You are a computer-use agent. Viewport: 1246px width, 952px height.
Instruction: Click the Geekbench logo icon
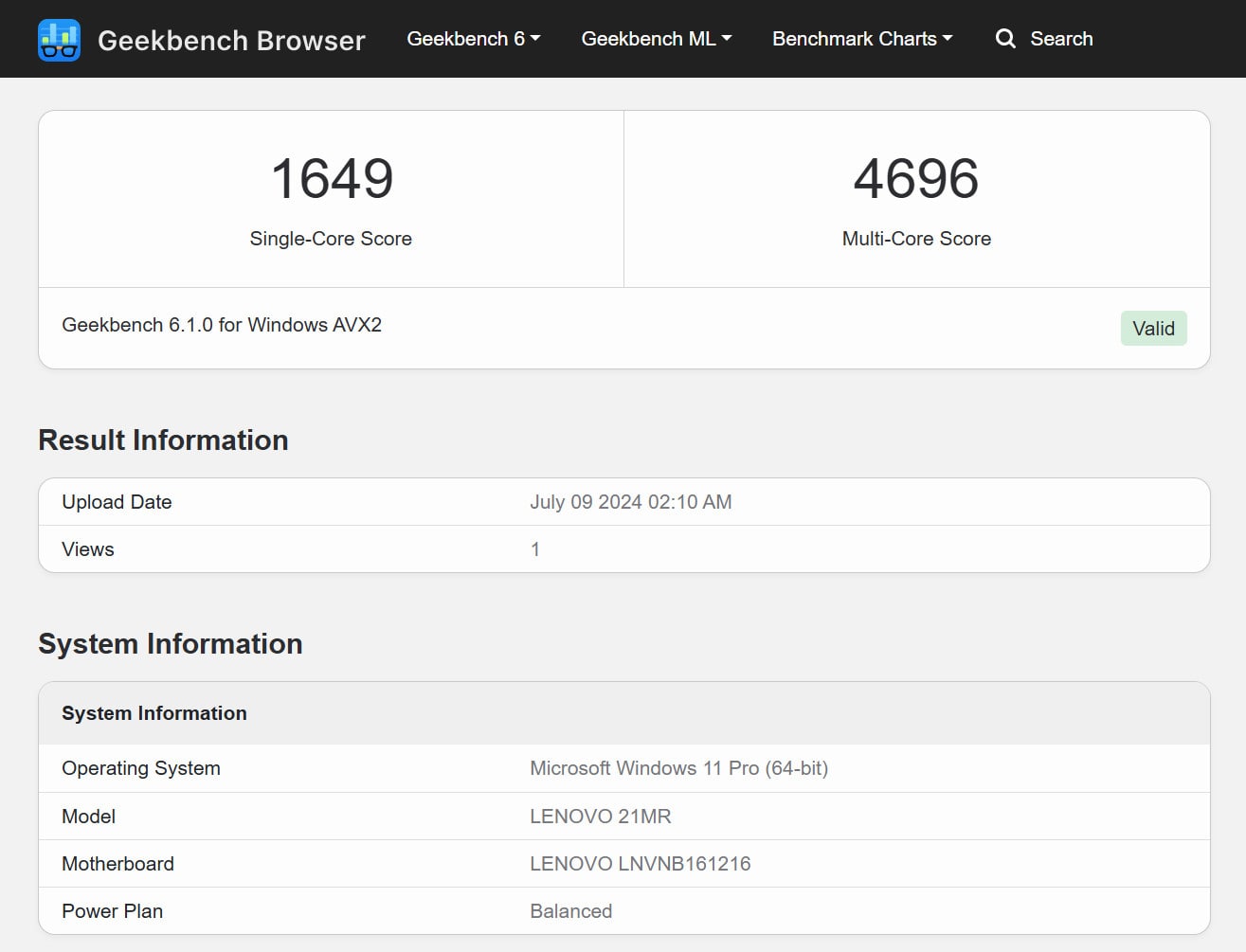(x=59, y=40)
